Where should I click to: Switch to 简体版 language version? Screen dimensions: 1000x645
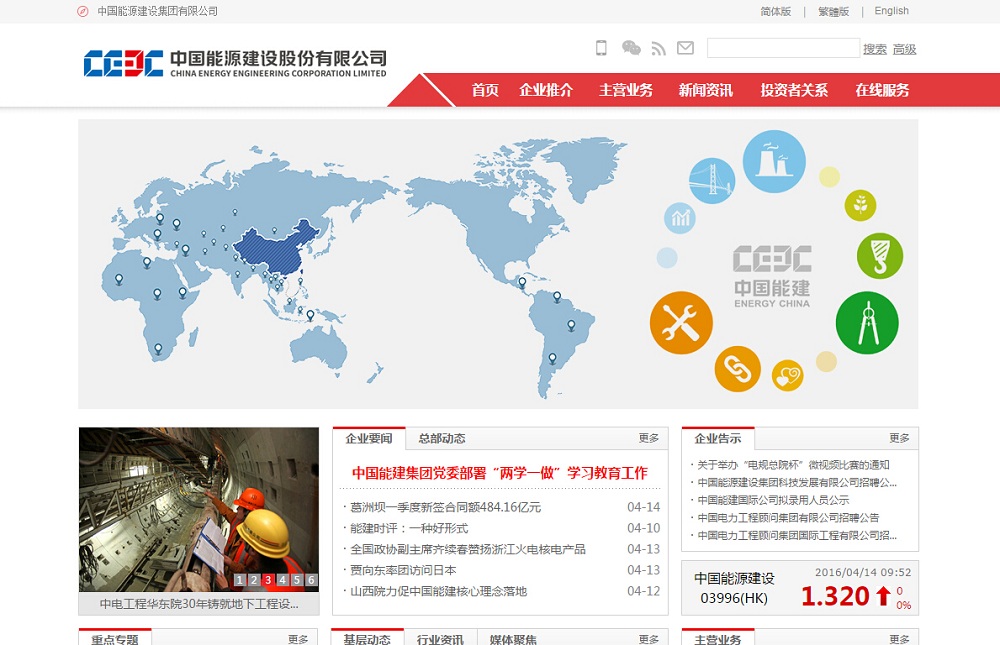tap(776, 11)
